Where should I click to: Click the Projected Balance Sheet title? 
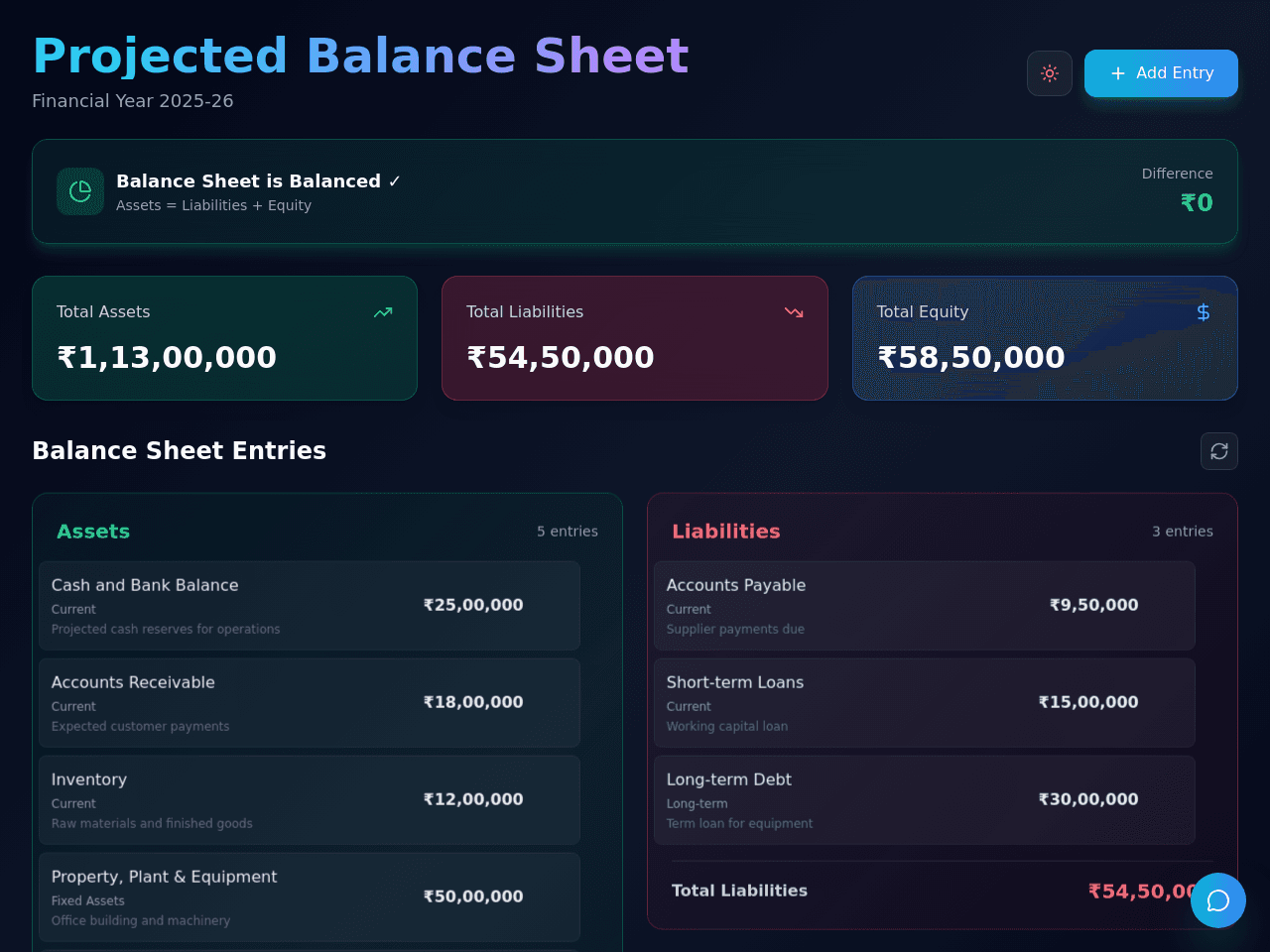pos(361,57)
